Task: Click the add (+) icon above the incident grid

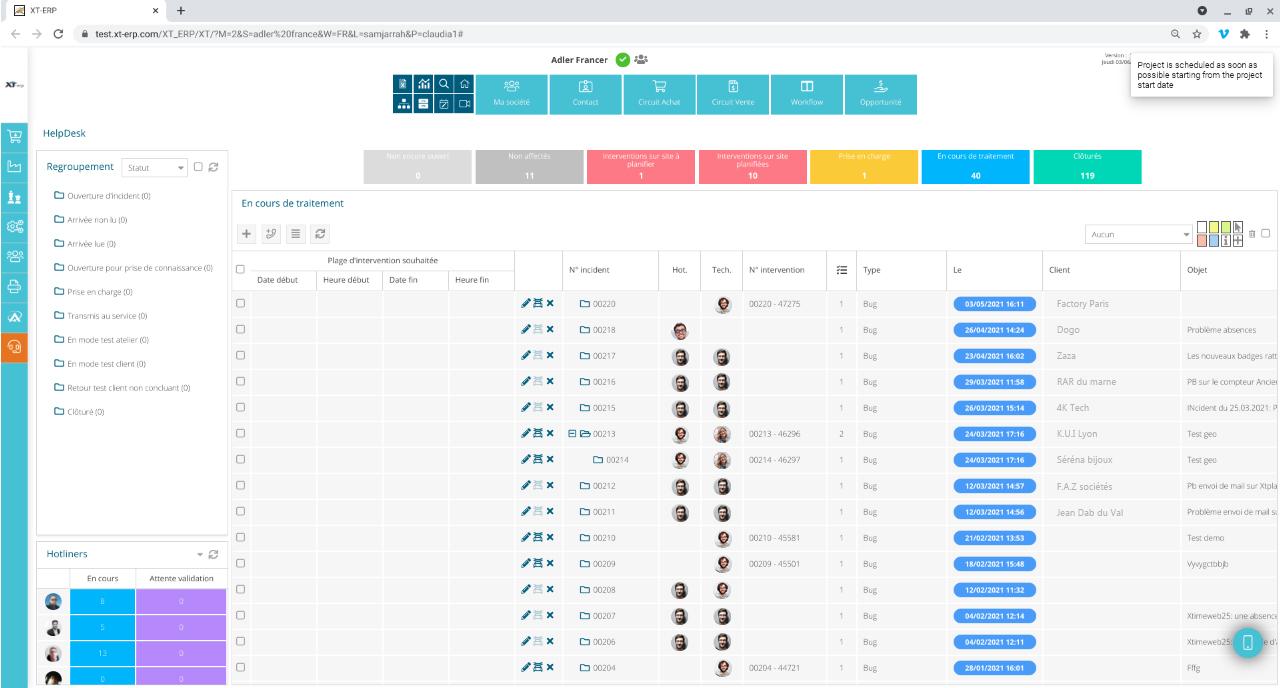Action: point(247,231)
